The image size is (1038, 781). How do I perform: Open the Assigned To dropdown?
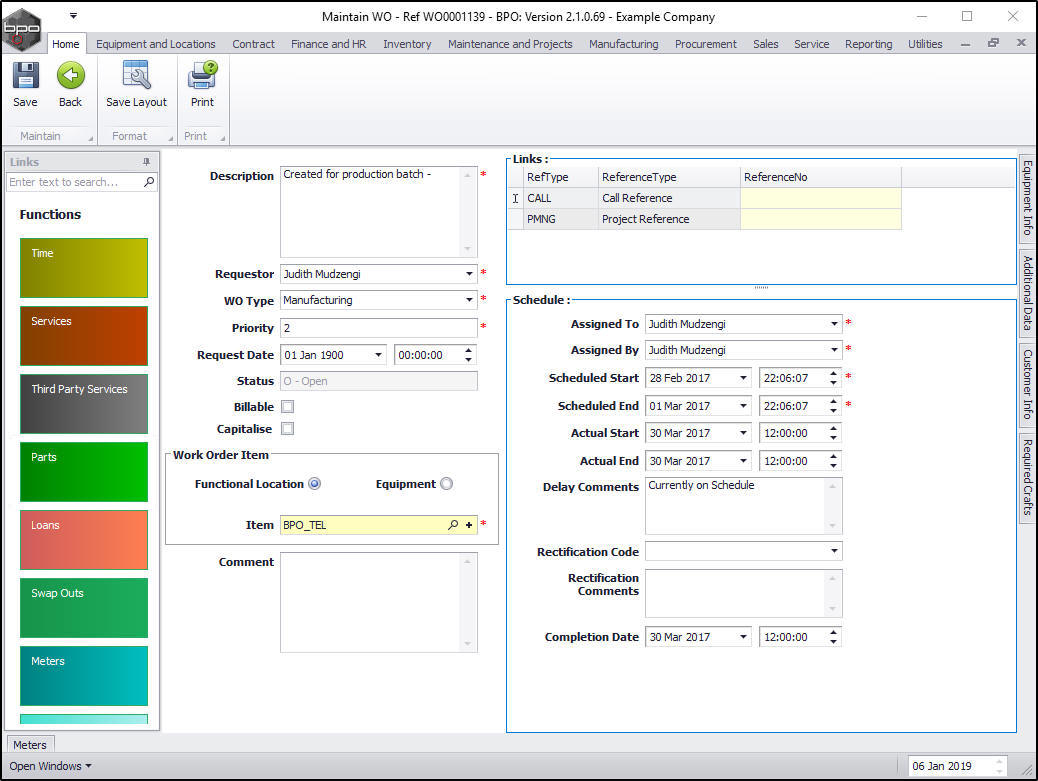point(834,324)
